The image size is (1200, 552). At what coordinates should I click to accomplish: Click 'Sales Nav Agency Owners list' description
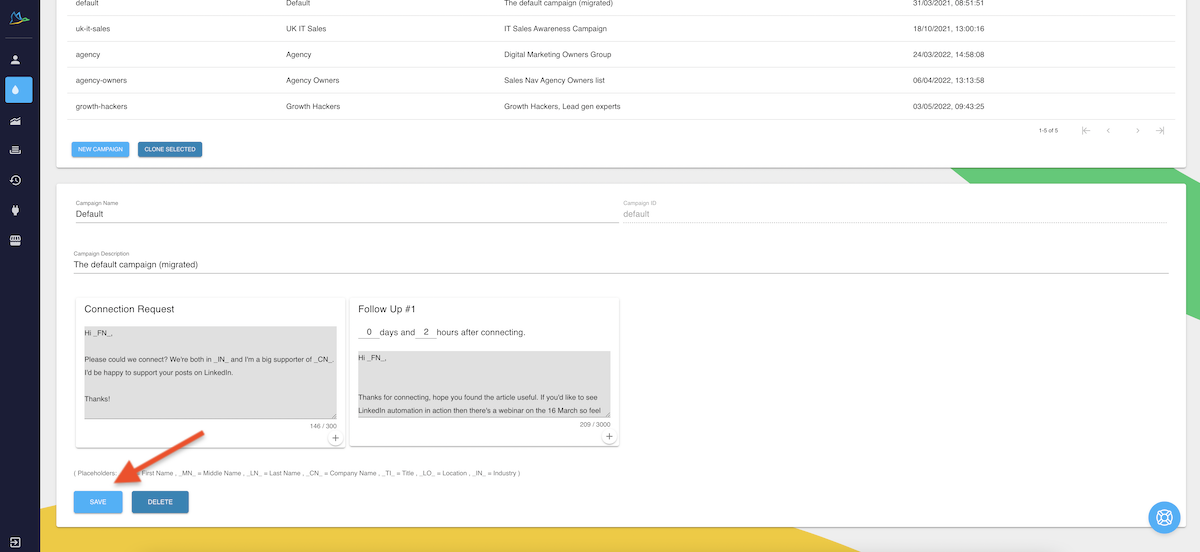point(554,80)
